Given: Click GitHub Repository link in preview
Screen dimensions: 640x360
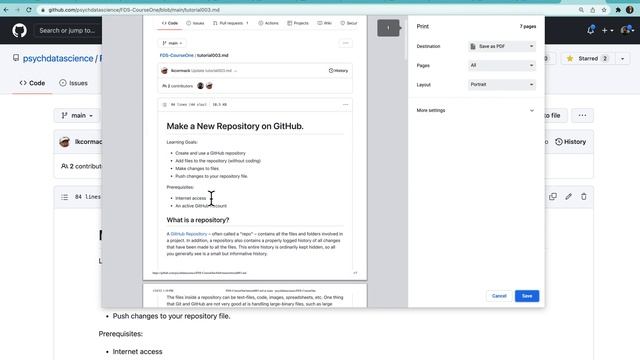Looking at the screenshot, I should pos(189,234).
